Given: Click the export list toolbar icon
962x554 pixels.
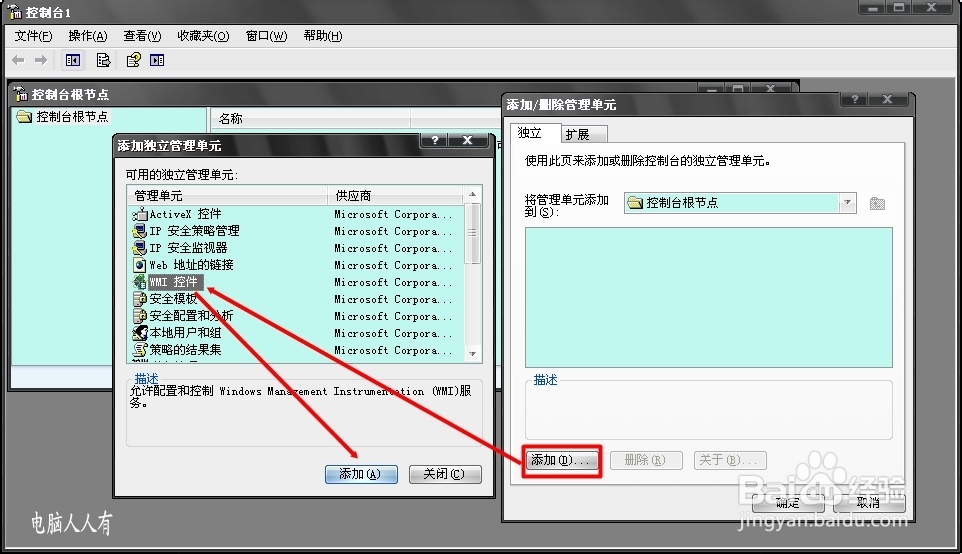Looking at the screenshot, I should click(103, 60).
